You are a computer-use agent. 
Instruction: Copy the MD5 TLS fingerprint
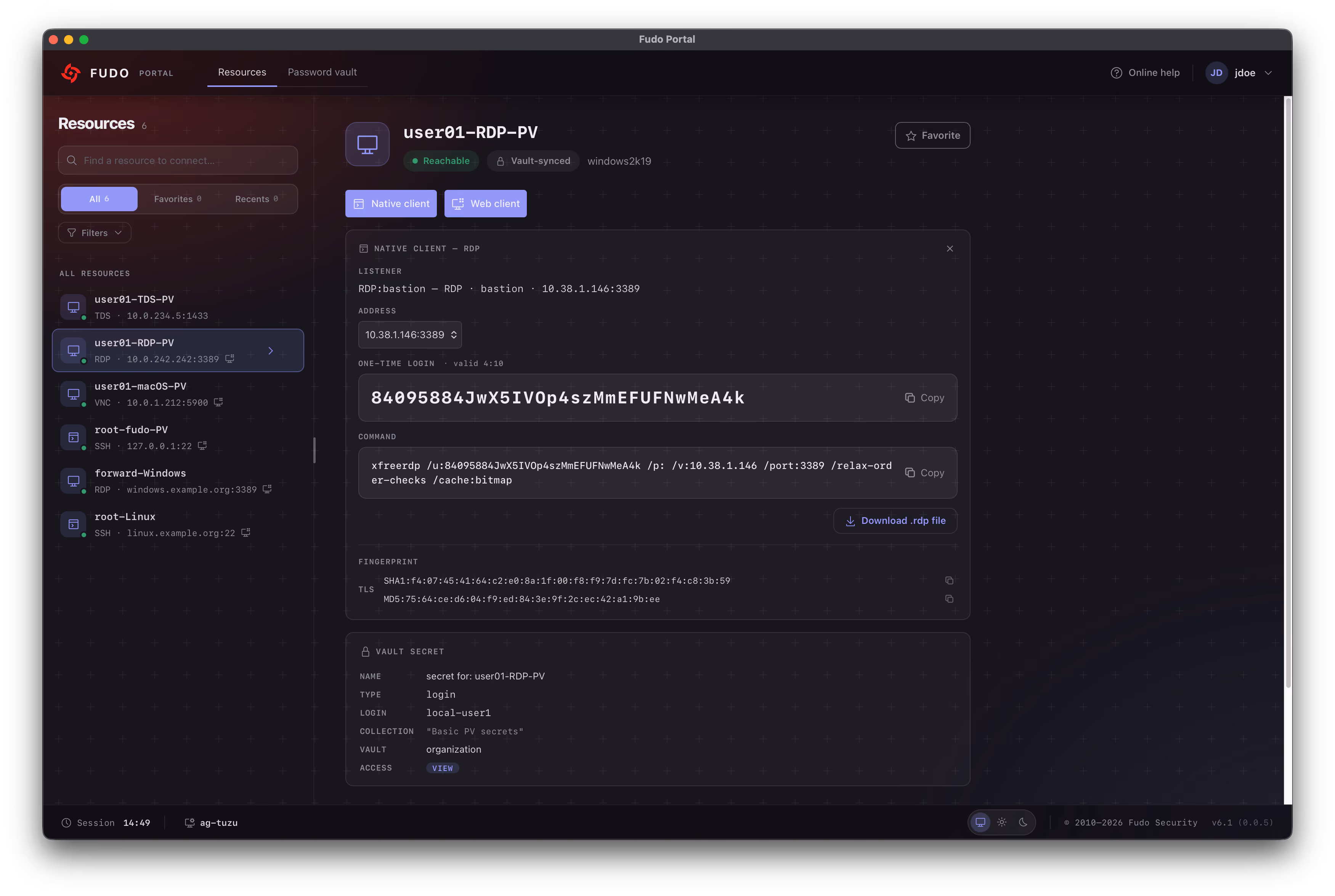pyautogui.click(x=949, y=599)
